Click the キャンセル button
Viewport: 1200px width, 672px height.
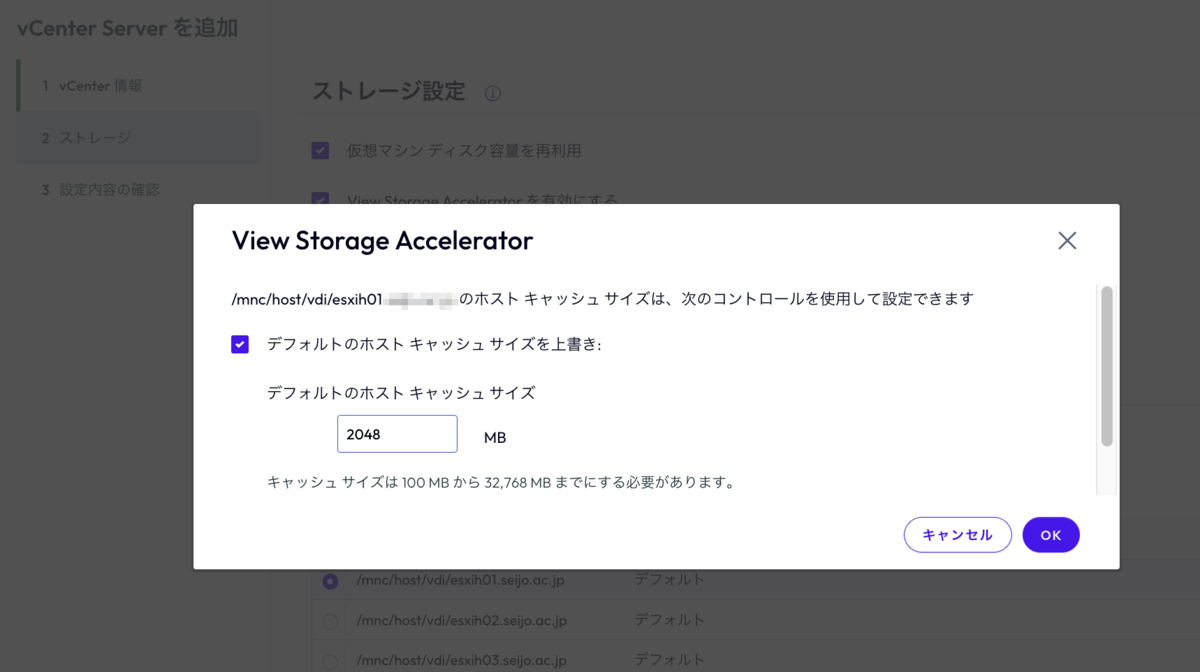click(958, 535)
